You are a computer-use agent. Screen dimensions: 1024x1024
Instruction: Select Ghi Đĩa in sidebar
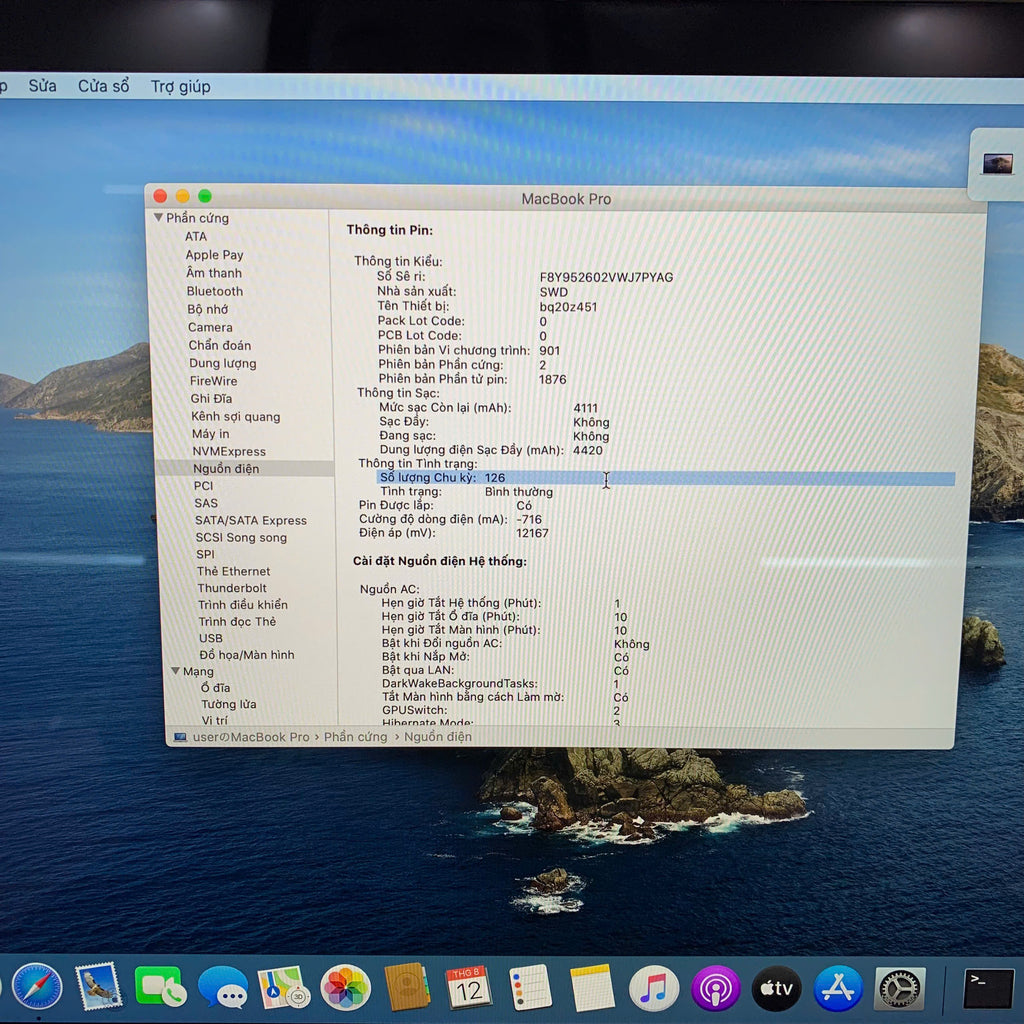pos(211,398)
